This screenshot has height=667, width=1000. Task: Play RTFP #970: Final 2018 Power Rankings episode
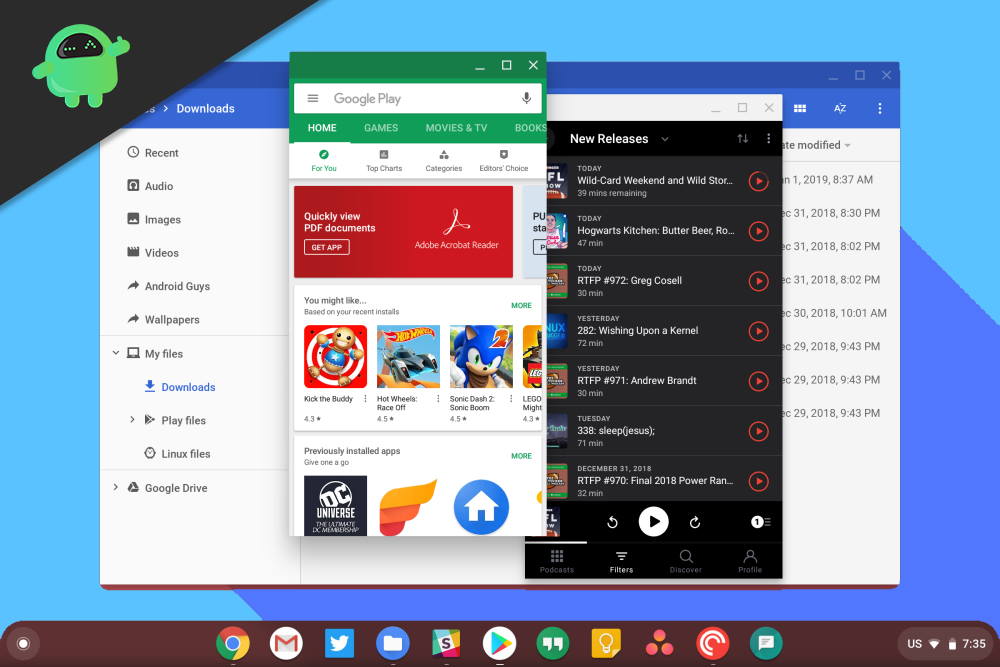[758, 481]
